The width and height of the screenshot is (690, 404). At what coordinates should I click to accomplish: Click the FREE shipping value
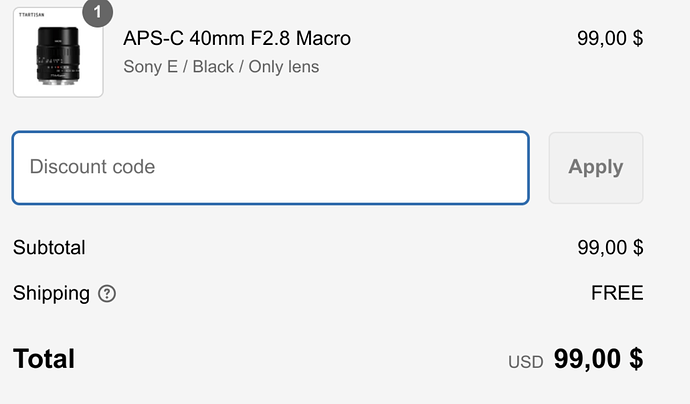tap(617, 293)
